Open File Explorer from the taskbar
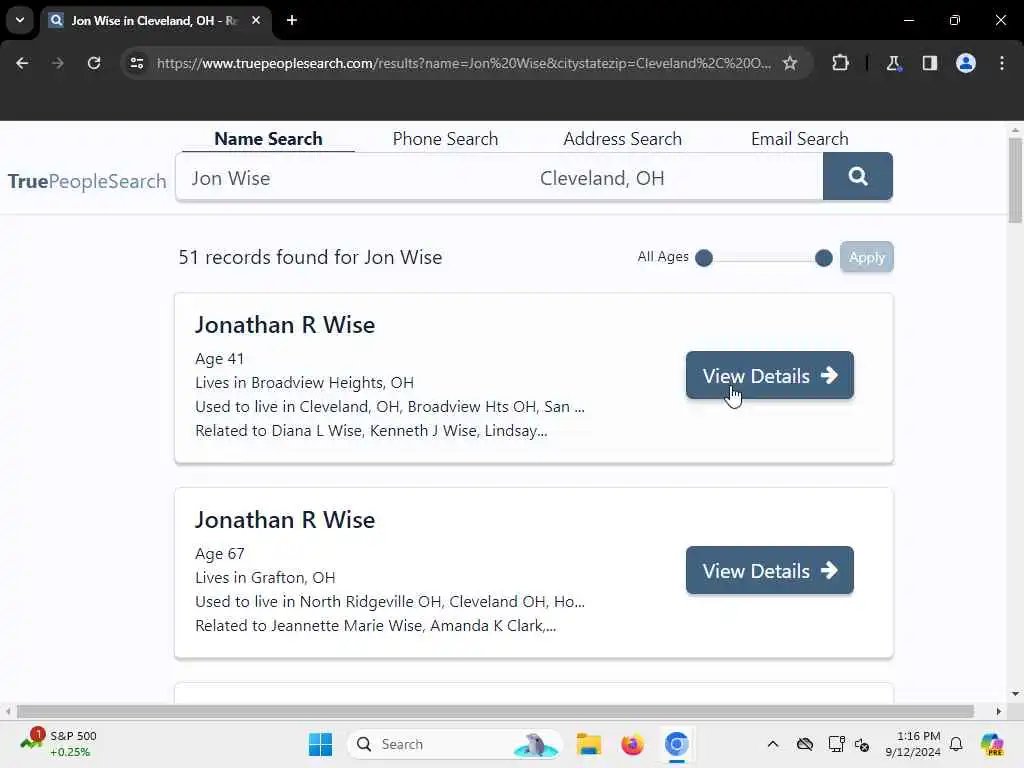 tap(588, 744)
